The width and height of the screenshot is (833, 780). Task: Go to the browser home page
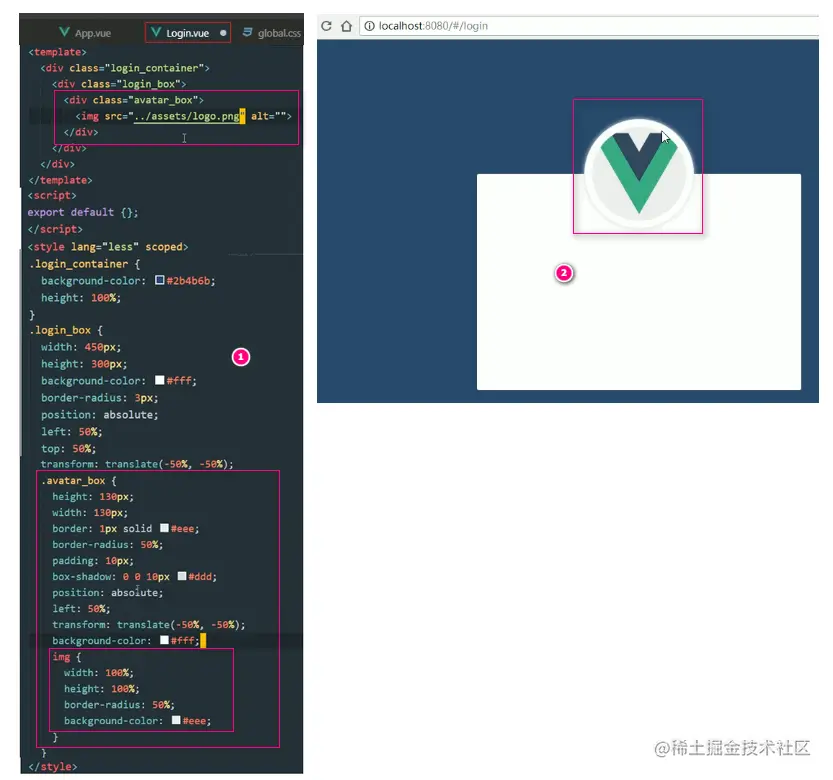pos(346,26)
